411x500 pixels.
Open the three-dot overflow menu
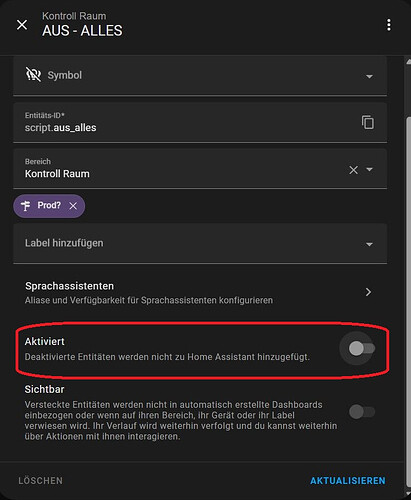(389, 25)
